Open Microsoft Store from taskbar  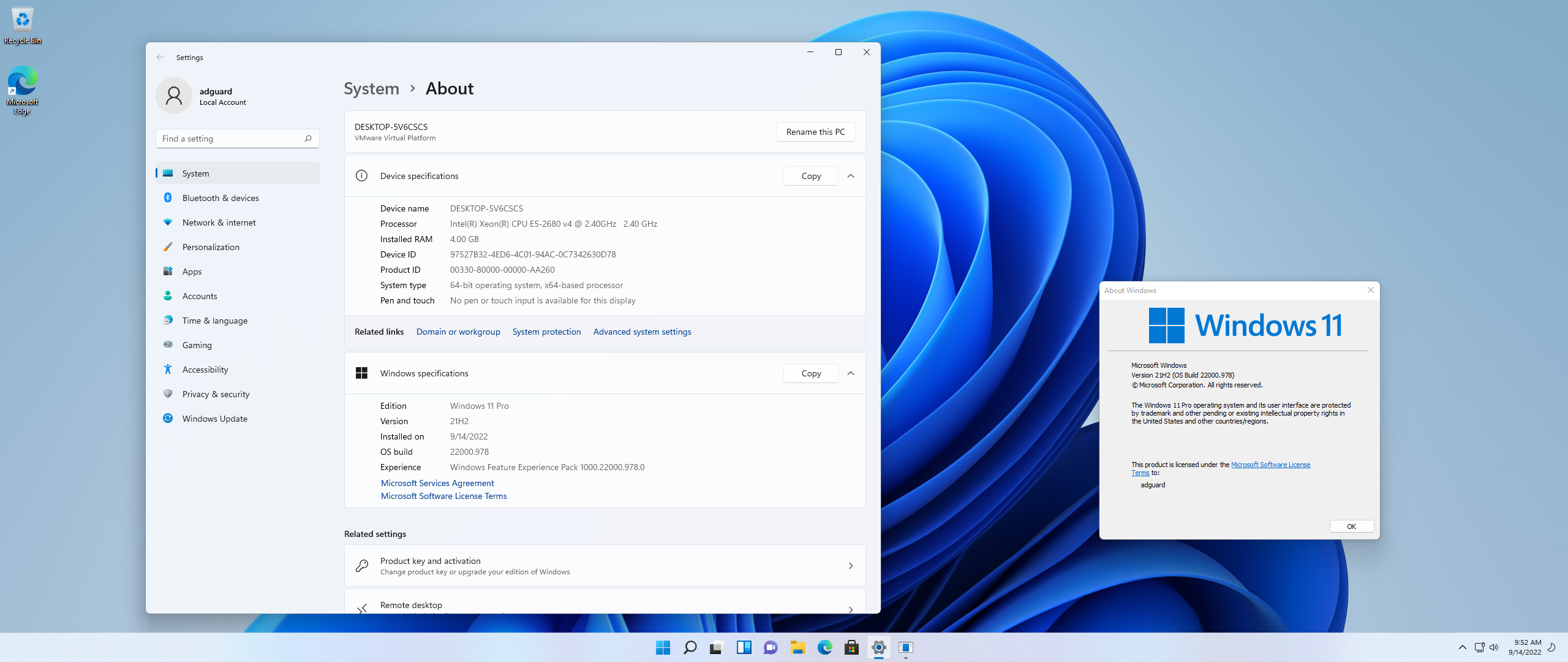coord(851,647)
